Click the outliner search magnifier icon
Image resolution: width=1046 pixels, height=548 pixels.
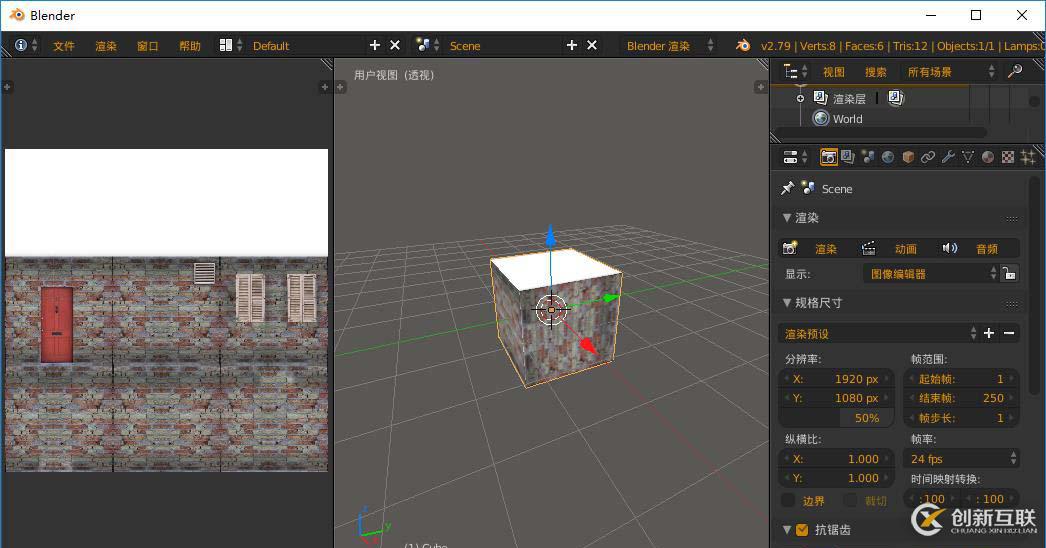[1015, 71]
